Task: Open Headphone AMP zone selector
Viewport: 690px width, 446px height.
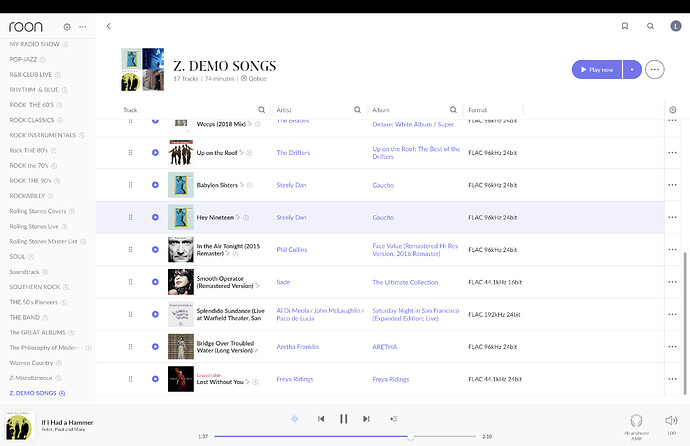Action: (x=636, y=426)
